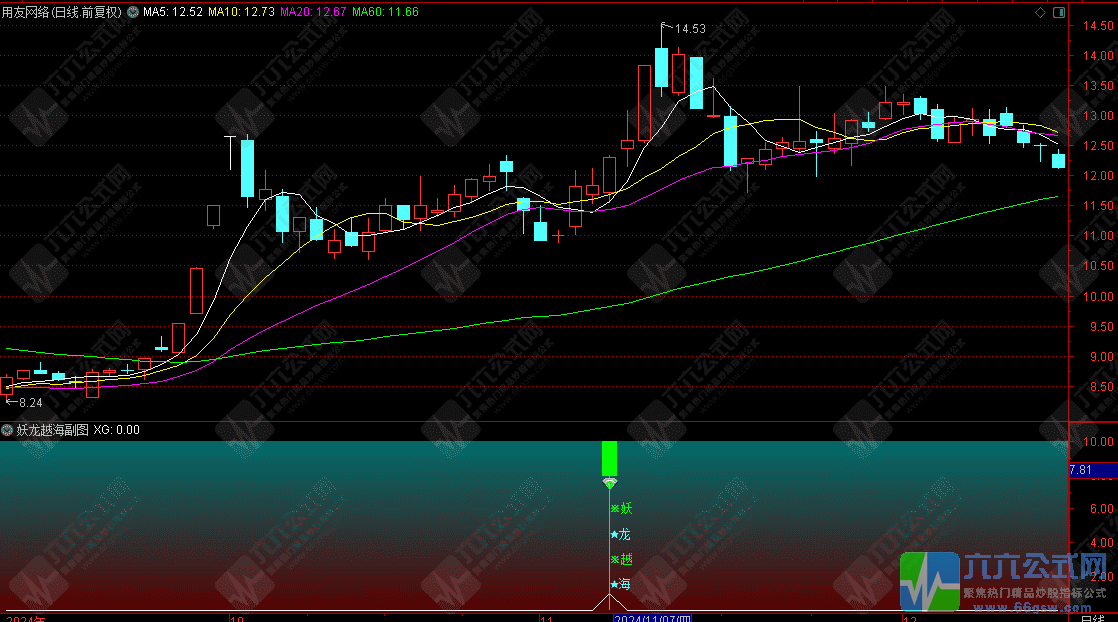Screen dimensions: 1118x622
Task: Click the 六六公式网 logo icon
Action: pyautogui.click(x=930, y=581)
